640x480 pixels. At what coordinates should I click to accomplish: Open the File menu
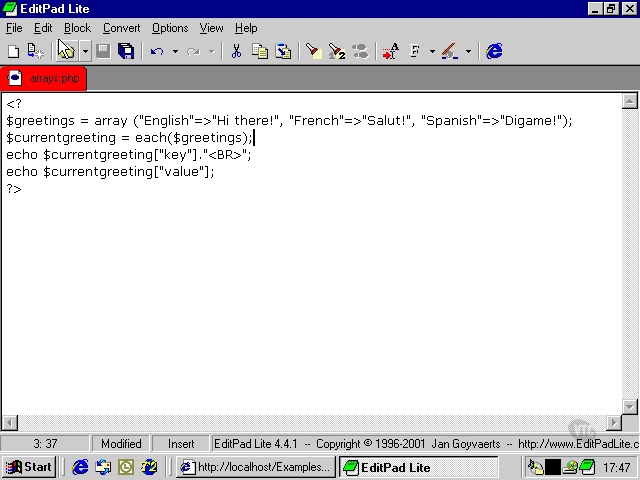point(14,28)
